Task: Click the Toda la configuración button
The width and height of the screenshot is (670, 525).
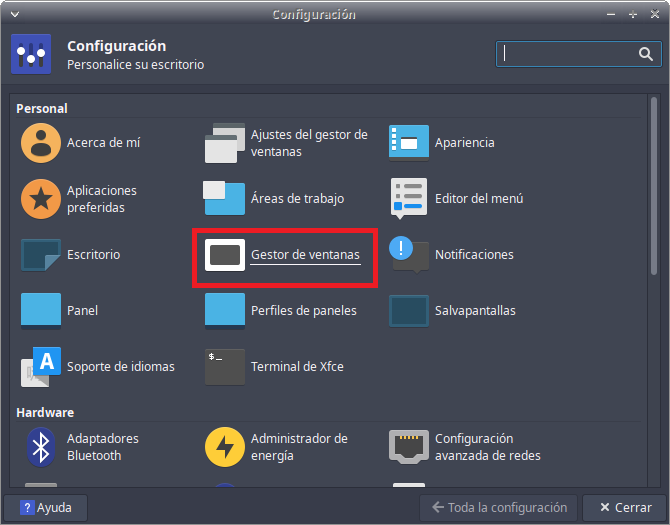Action: [499, 508]
